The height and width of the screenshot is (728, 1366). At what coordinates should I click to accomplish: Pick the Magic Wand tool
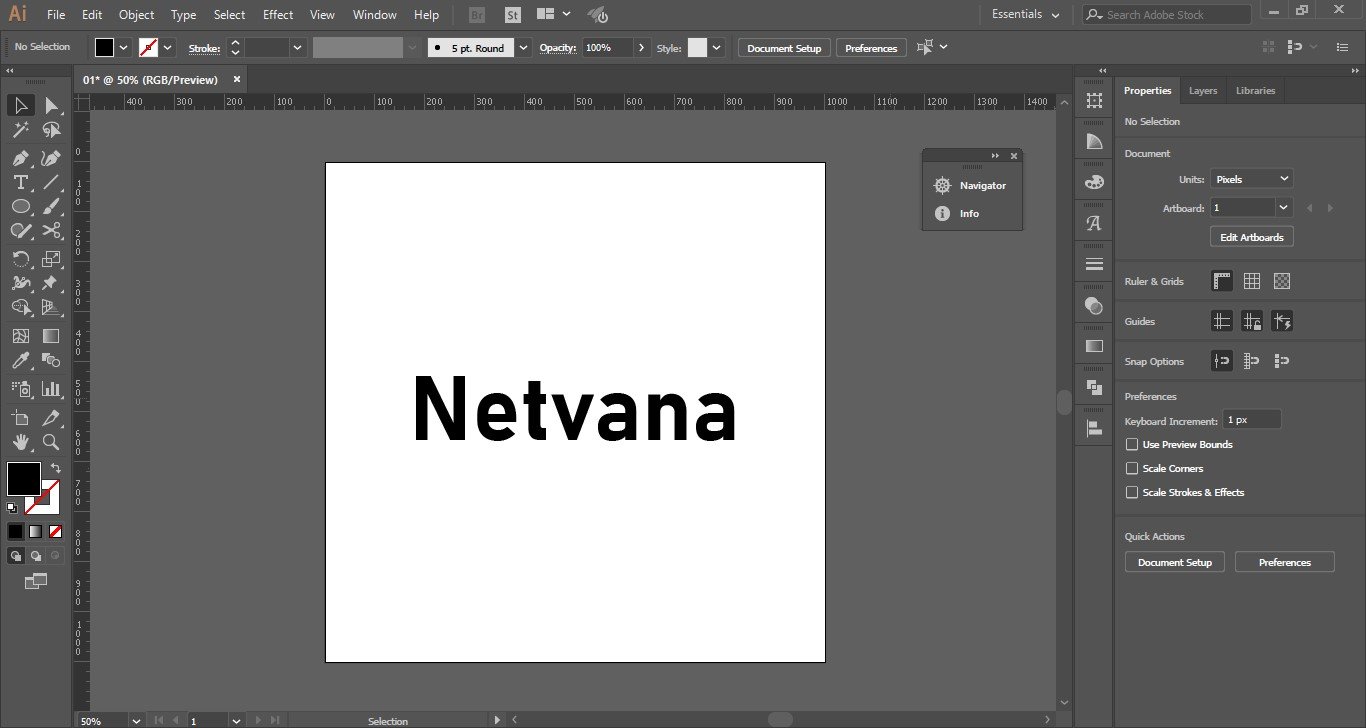tap(20, 130)
